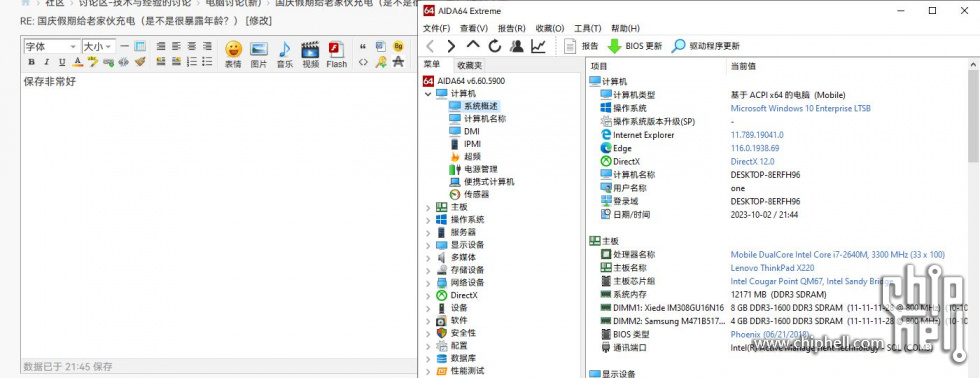Toggle underline in forum editor
The height and width of the screenshot is (378, 980).
tap(62, 62)
